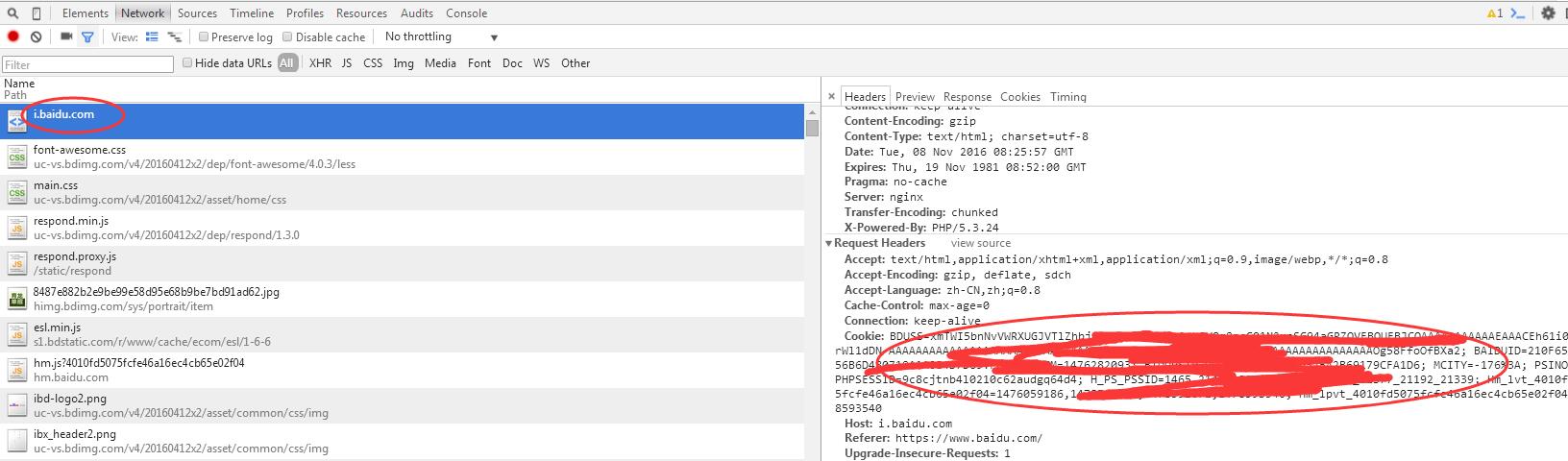Click the esl.min.js file icon

tap(17, 334)
